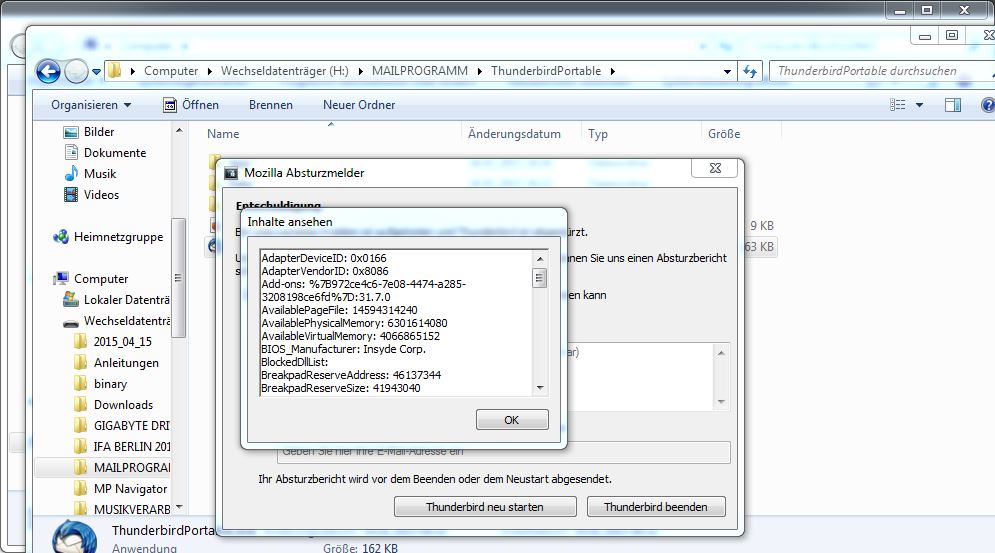Sort files by Name column header
995x553 pixels.
223,134
